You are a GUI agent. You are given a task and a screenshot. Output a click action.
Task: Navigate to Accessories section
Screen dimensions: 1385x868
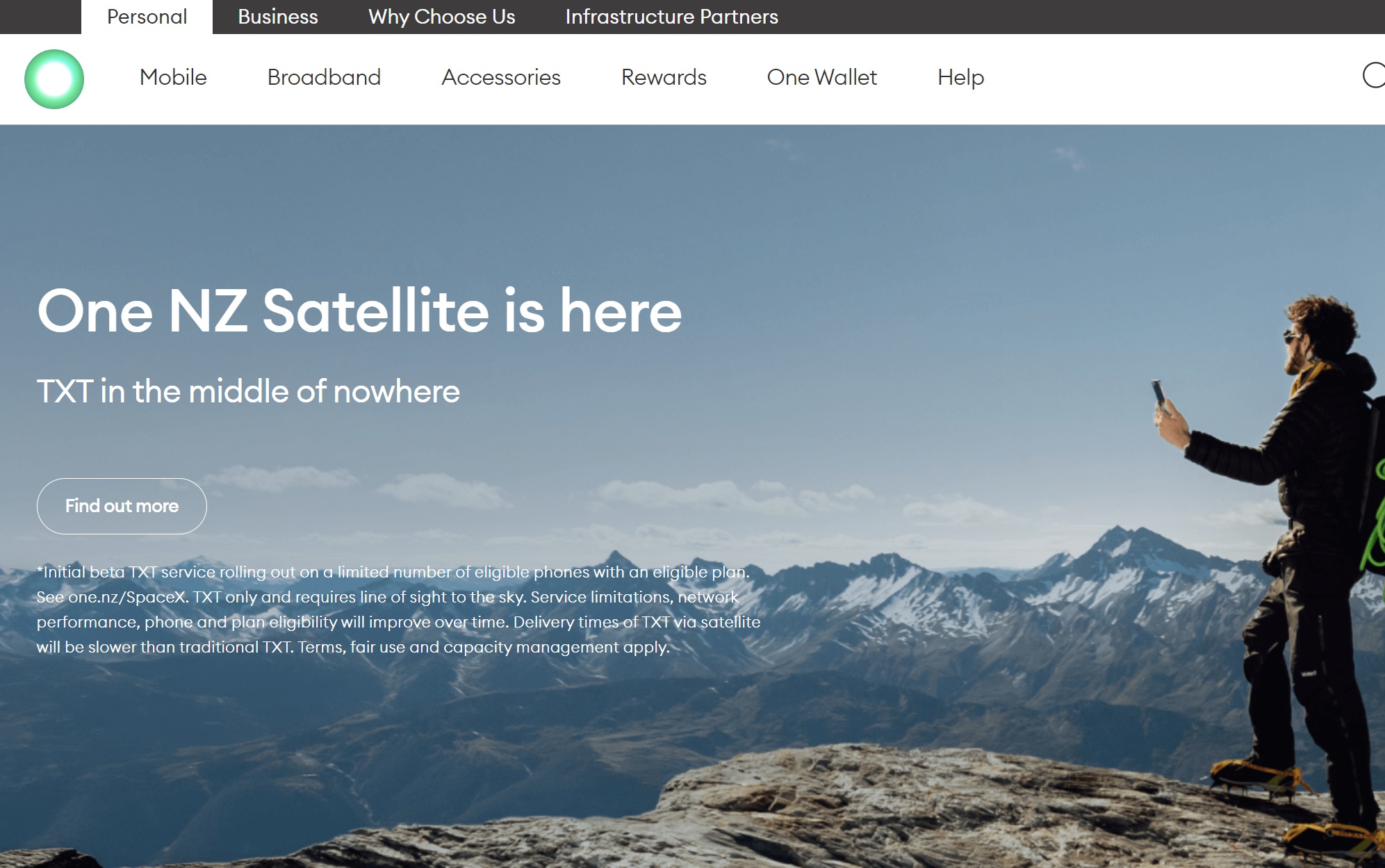[502, 78]
